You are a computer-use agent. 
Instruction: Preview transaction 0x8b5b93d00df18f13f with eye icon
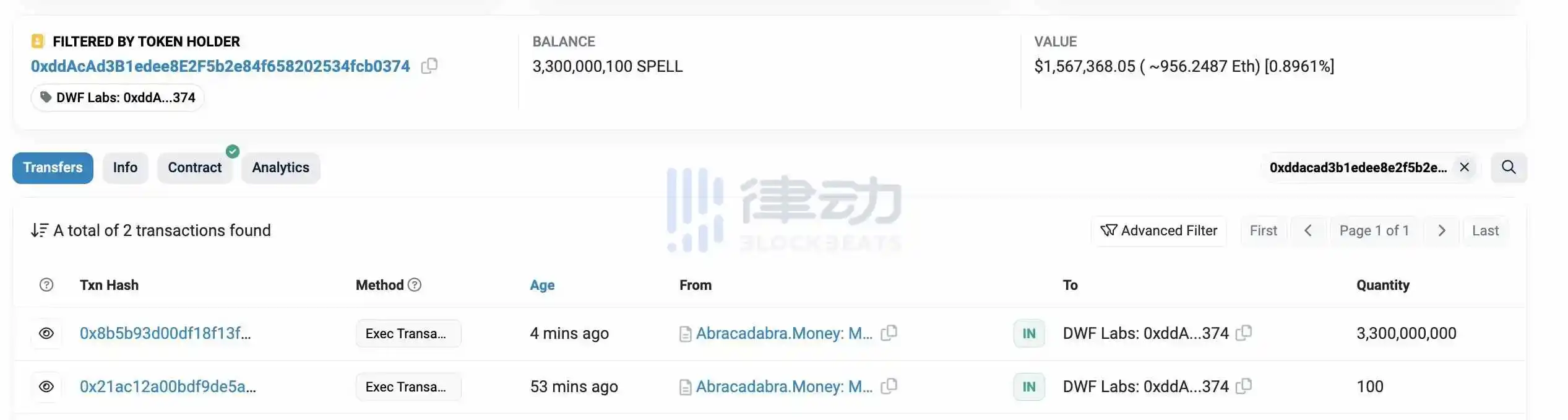(x=46, y=333)
